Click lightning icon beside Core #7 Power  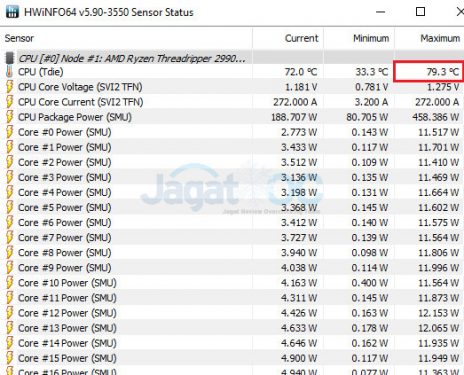(x=10, y=238)
